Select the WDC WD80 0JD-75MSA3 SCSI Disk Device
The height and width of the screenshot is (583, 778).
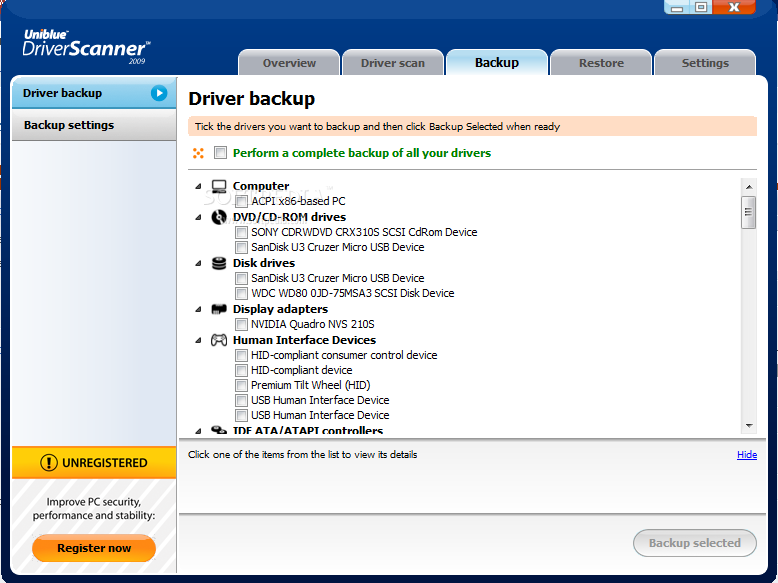pyautogui.click(x=353, y=294)
